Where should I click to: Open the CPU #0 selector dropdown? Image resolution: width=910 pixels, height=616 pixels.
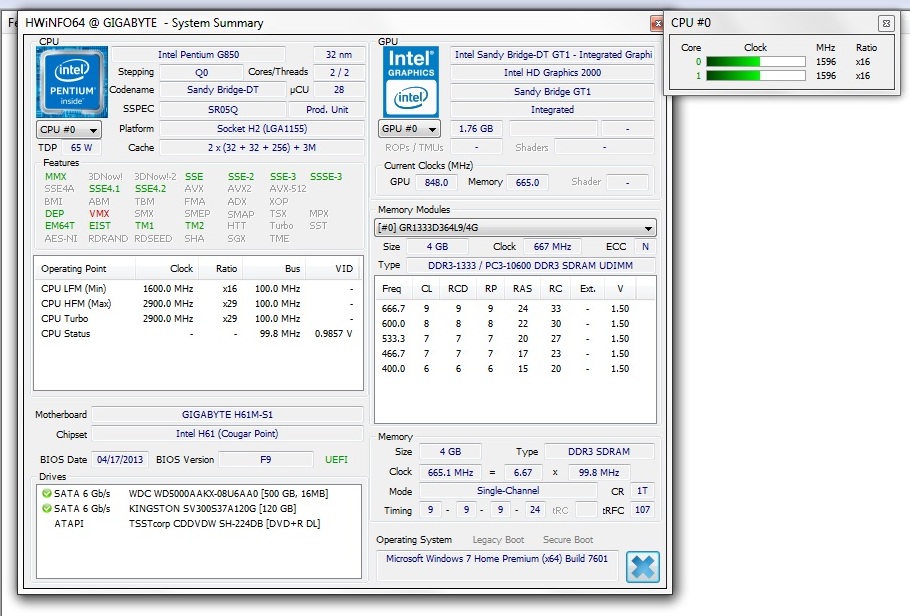pyautogui.click(x=69, y=129)
